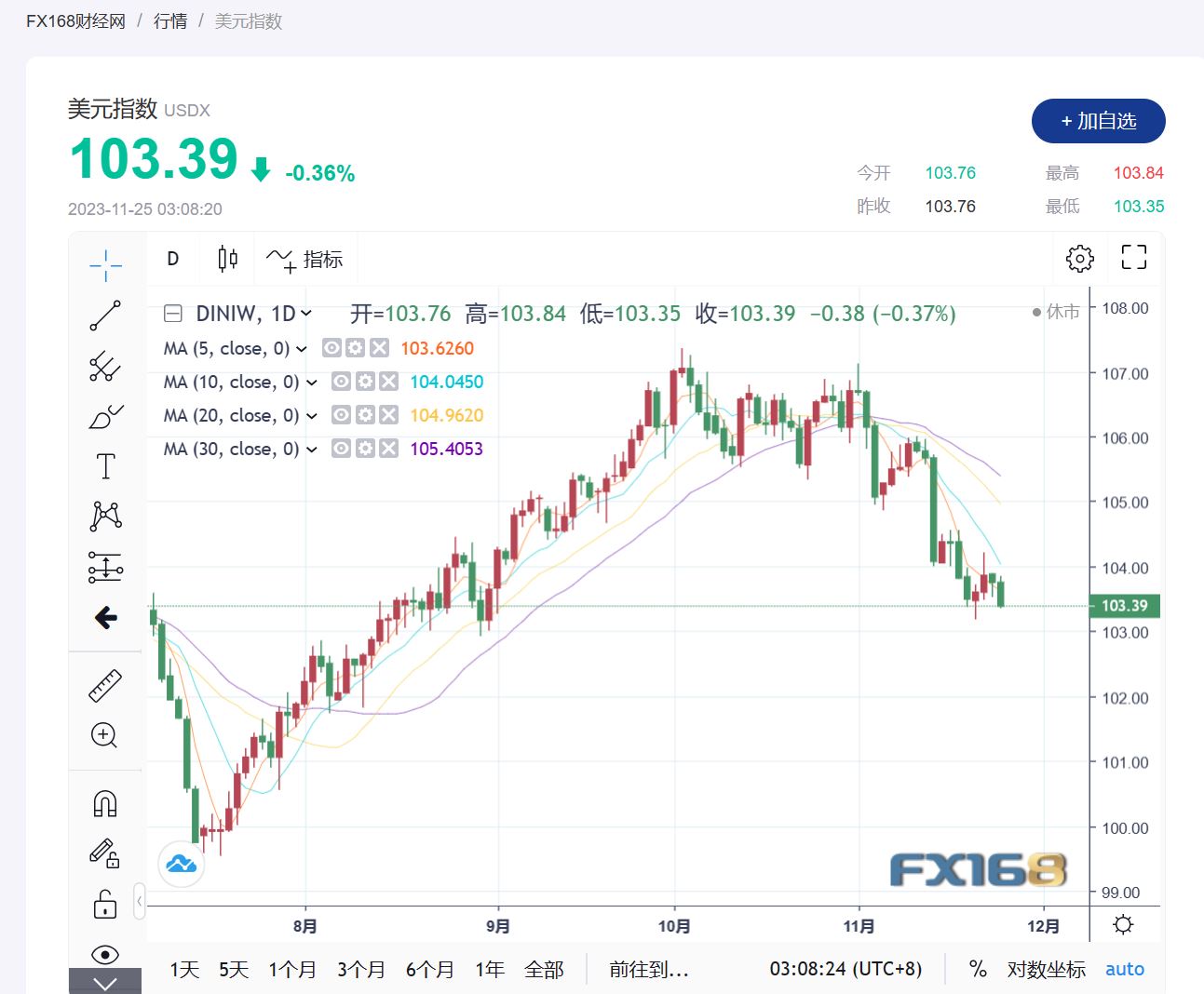Toggle the lock all drawings icon

[x=105, y=904]
